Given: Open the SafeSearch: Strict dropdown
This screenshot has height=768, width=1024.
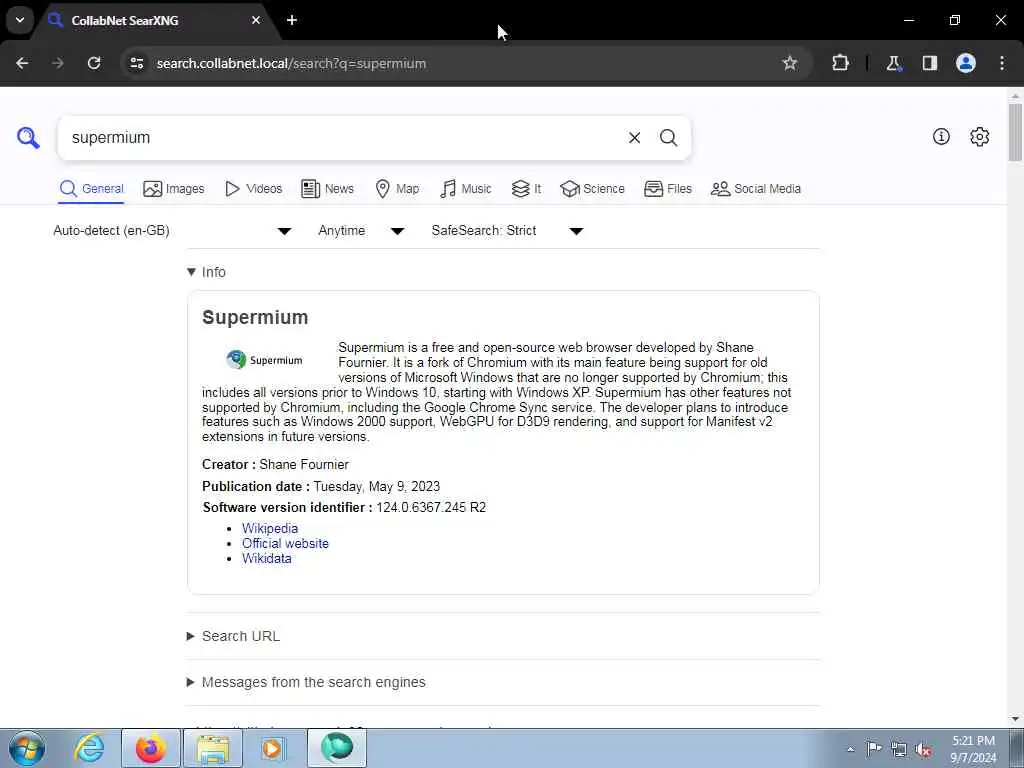Looking at the screenshot, I should 507,231.
